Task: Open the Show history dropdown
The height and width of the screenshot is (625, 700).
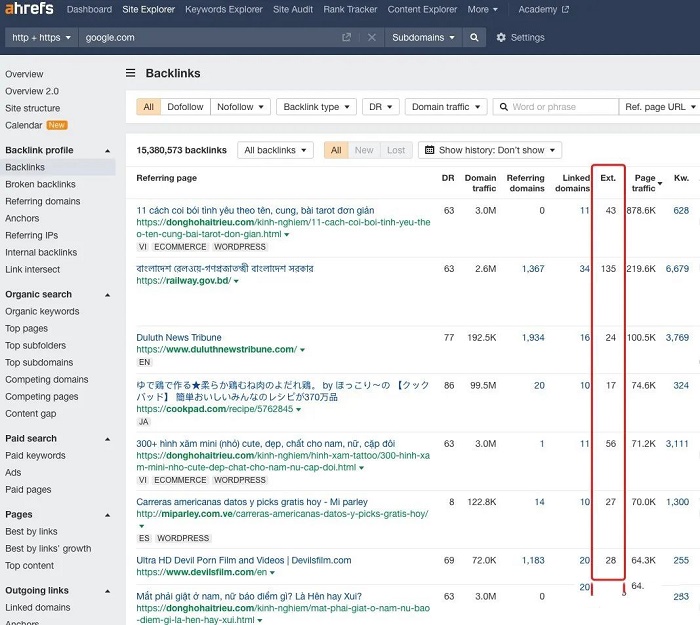Action: tap(490, 150)
